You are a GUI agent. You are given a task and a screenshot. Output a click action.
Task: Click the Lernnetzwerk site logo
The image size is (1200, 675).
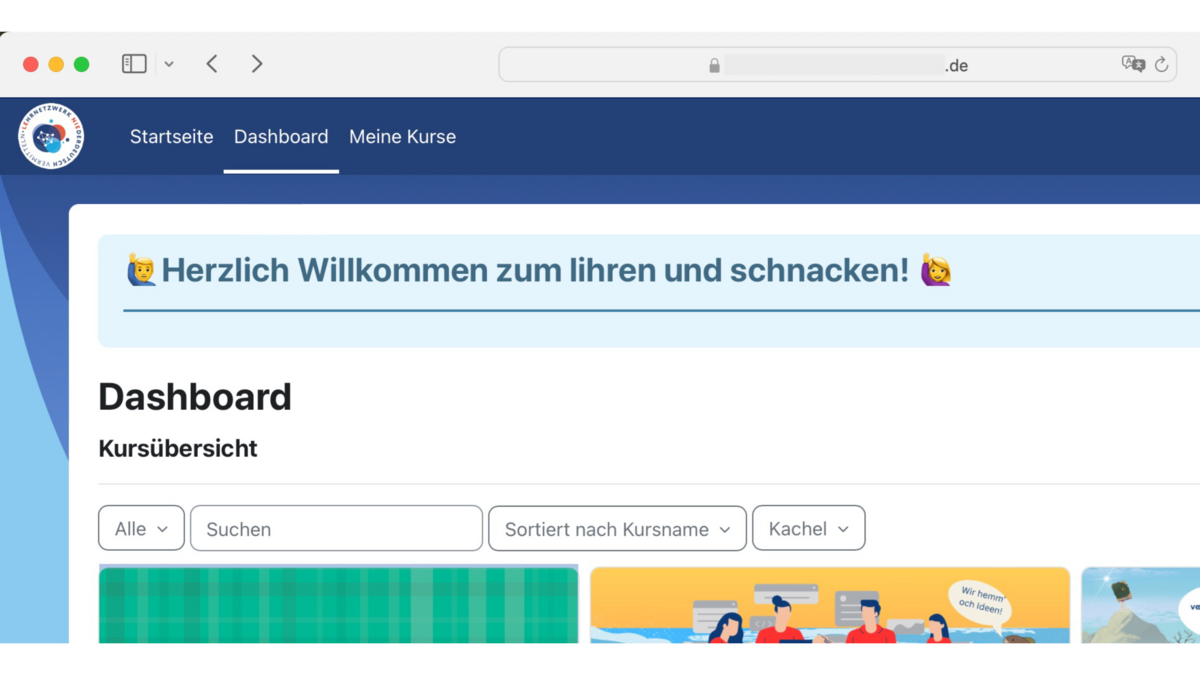[x=51, y=137]
